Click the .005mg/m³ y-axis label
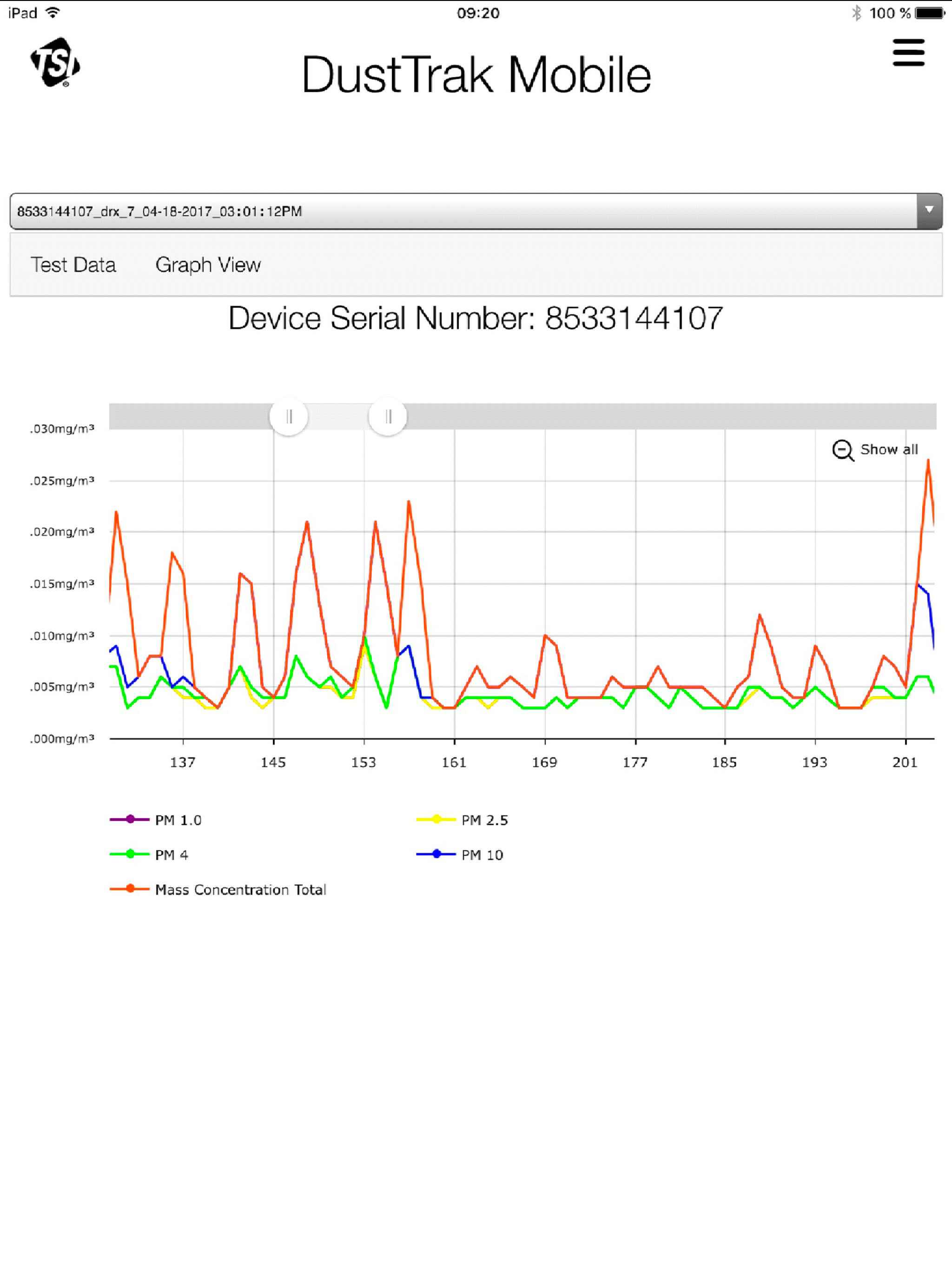Image resolution: width=952 pixels, height=1270 pixels. pos(62,687)
